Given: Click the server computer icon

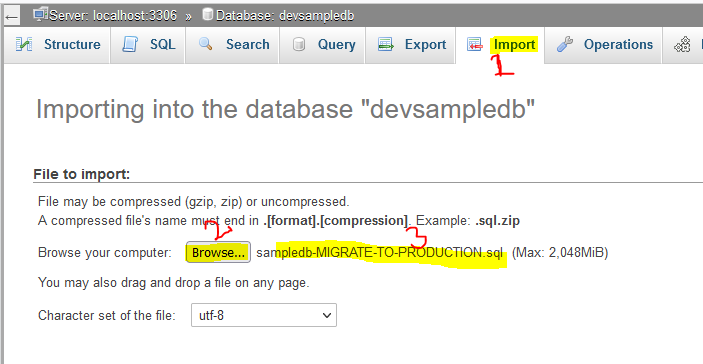Looking at the screenshot, I should pos(41,14).
